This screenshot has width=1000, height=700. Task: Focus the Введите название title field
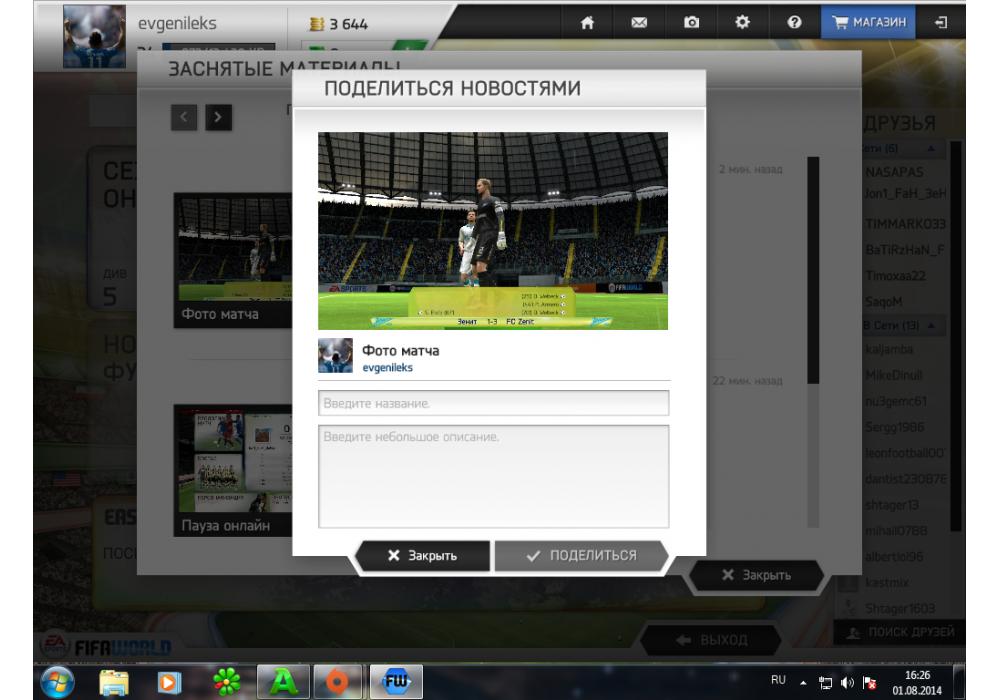tap(494, 403)
